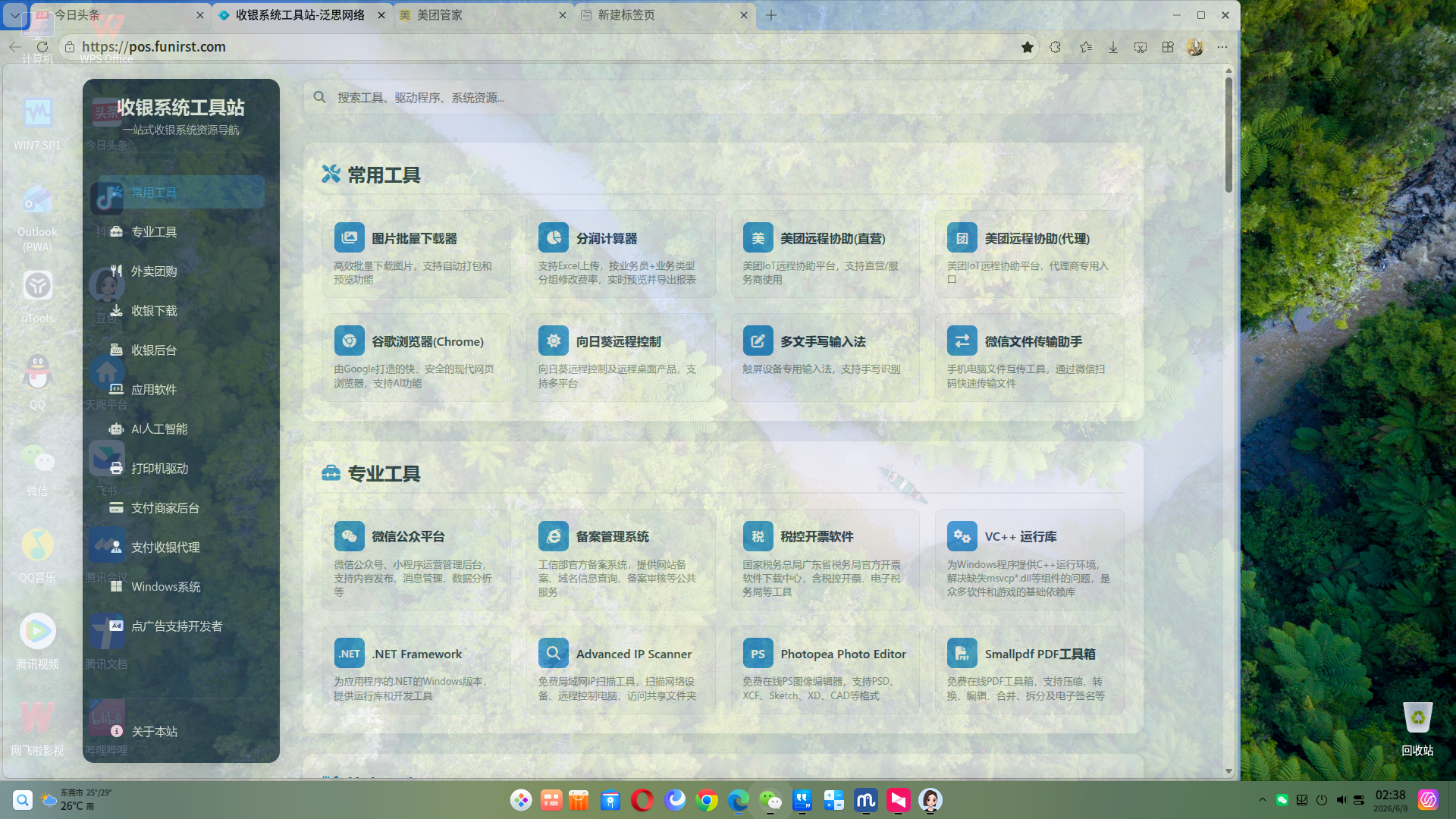Open Chrome from the taskbar
Viewport: 1456px width, 819px height.
click(x=707, y=801)
